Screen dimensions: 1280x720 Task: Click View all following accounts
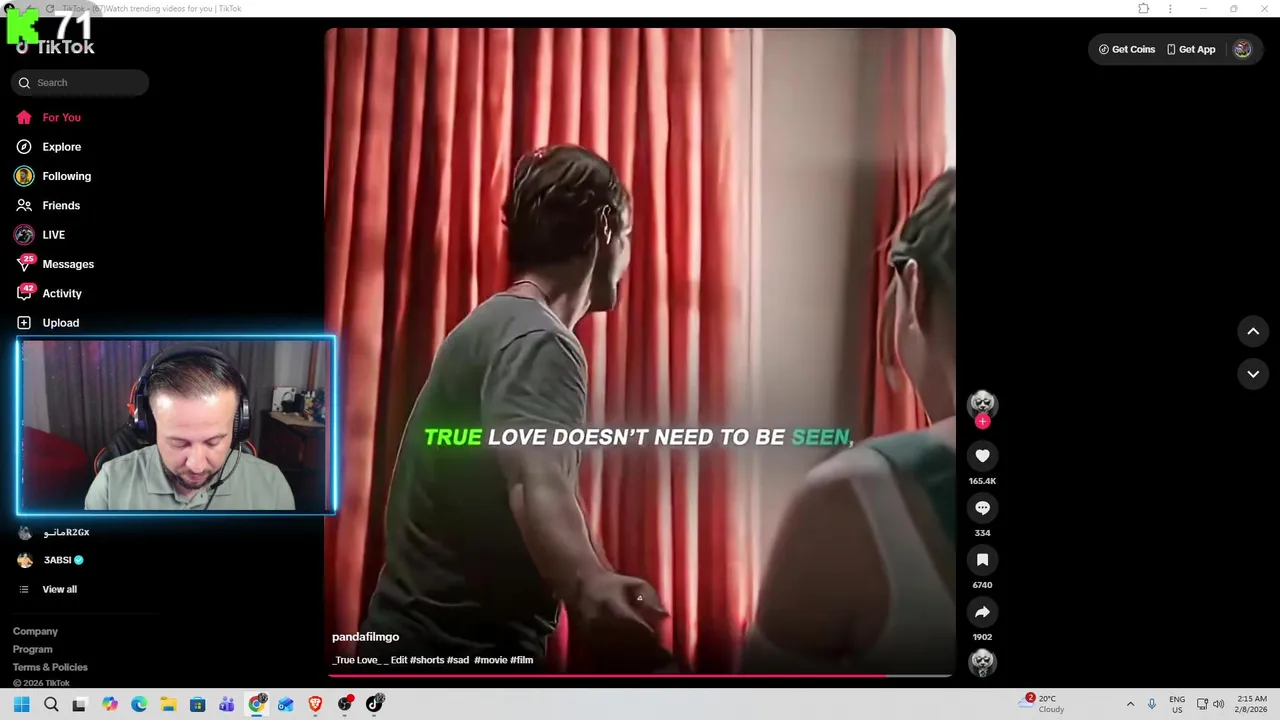(x=59, y=589)
